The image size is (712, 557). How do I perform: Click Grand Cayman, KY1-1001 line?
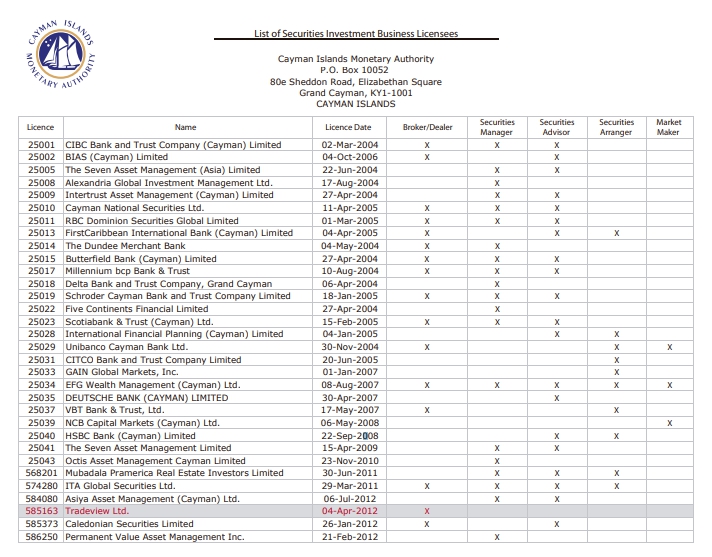click(x=356, y=93)
